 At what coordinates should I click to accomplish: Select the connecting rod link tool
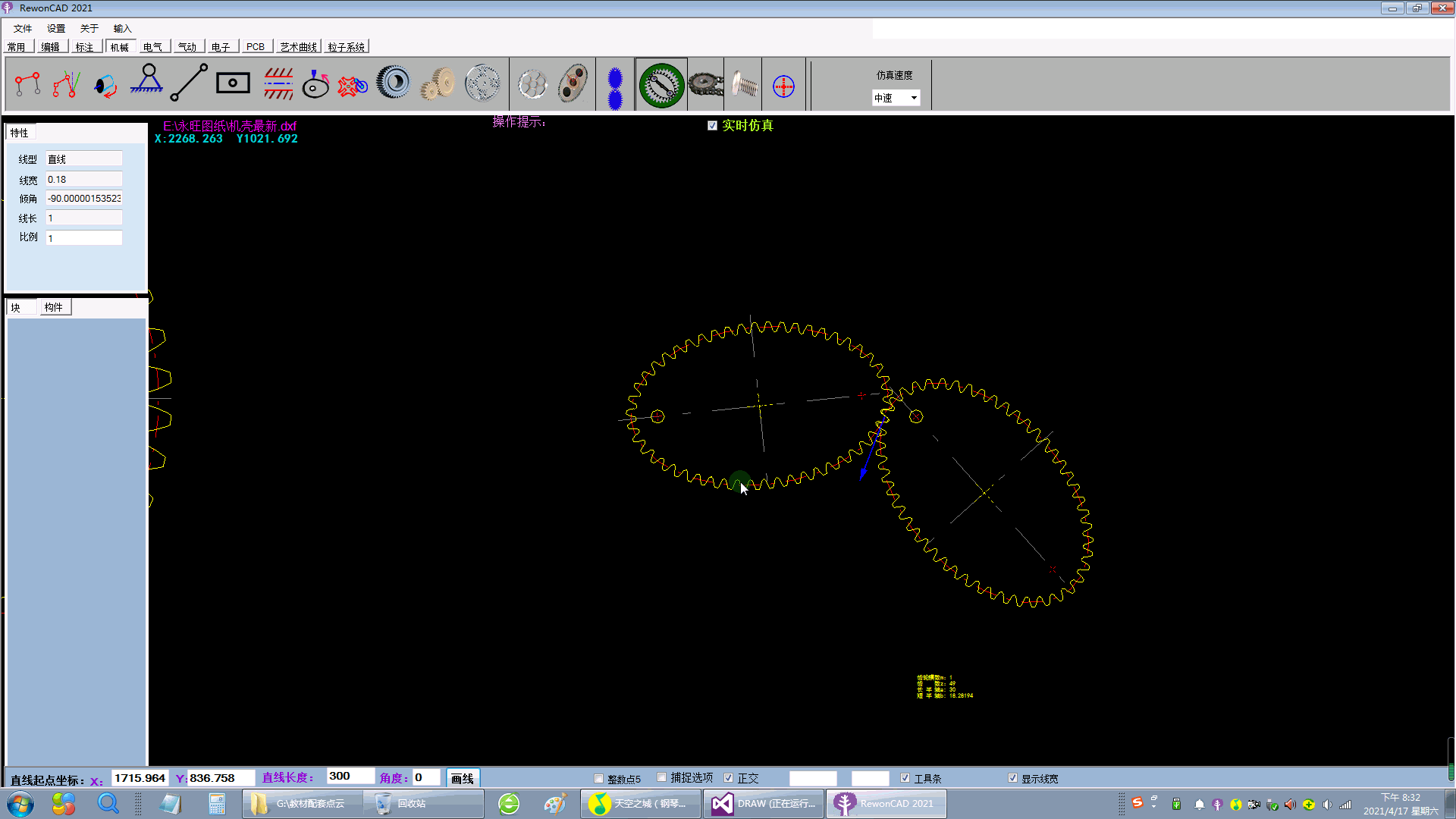pos(189,83)
